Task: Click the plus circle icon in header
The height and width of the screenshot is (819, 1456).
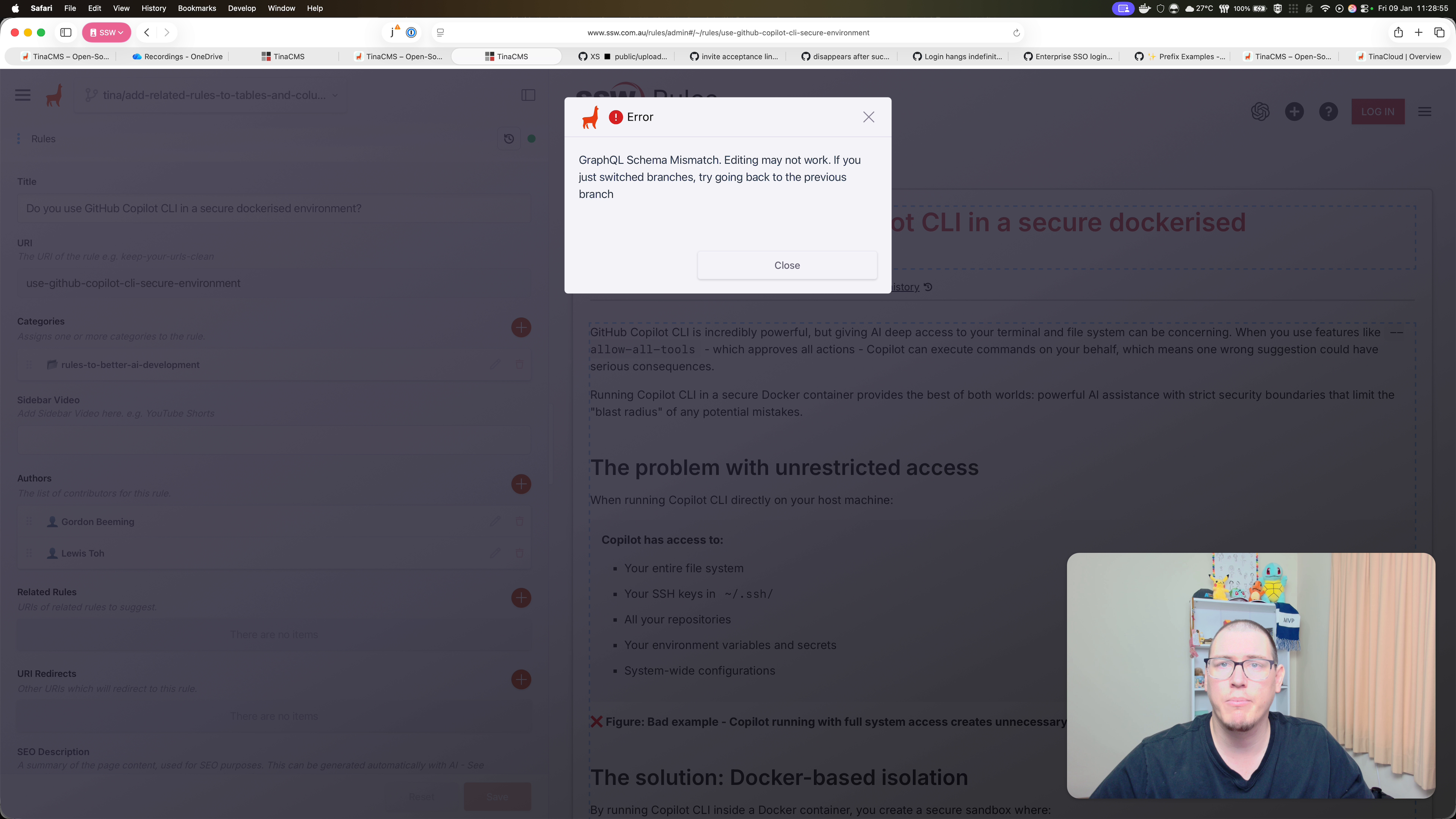Action: [x=1294, y=111]
